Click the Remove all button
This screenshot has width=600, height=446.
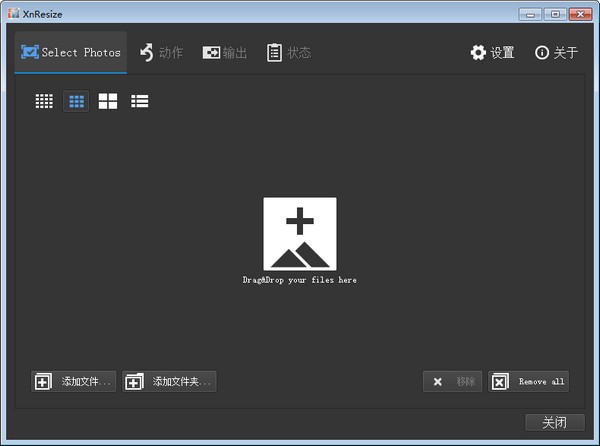pyautogui.click(x=528, y=381)
